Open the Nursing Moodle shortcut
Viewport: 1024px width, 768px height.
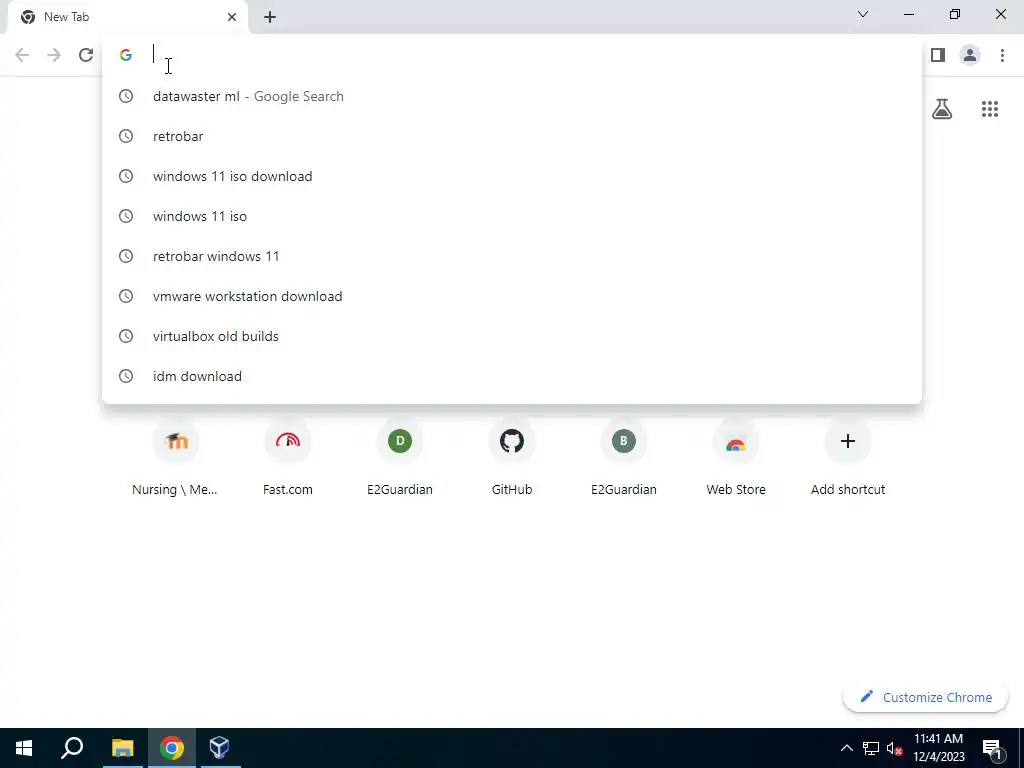(x=176, y=458)
